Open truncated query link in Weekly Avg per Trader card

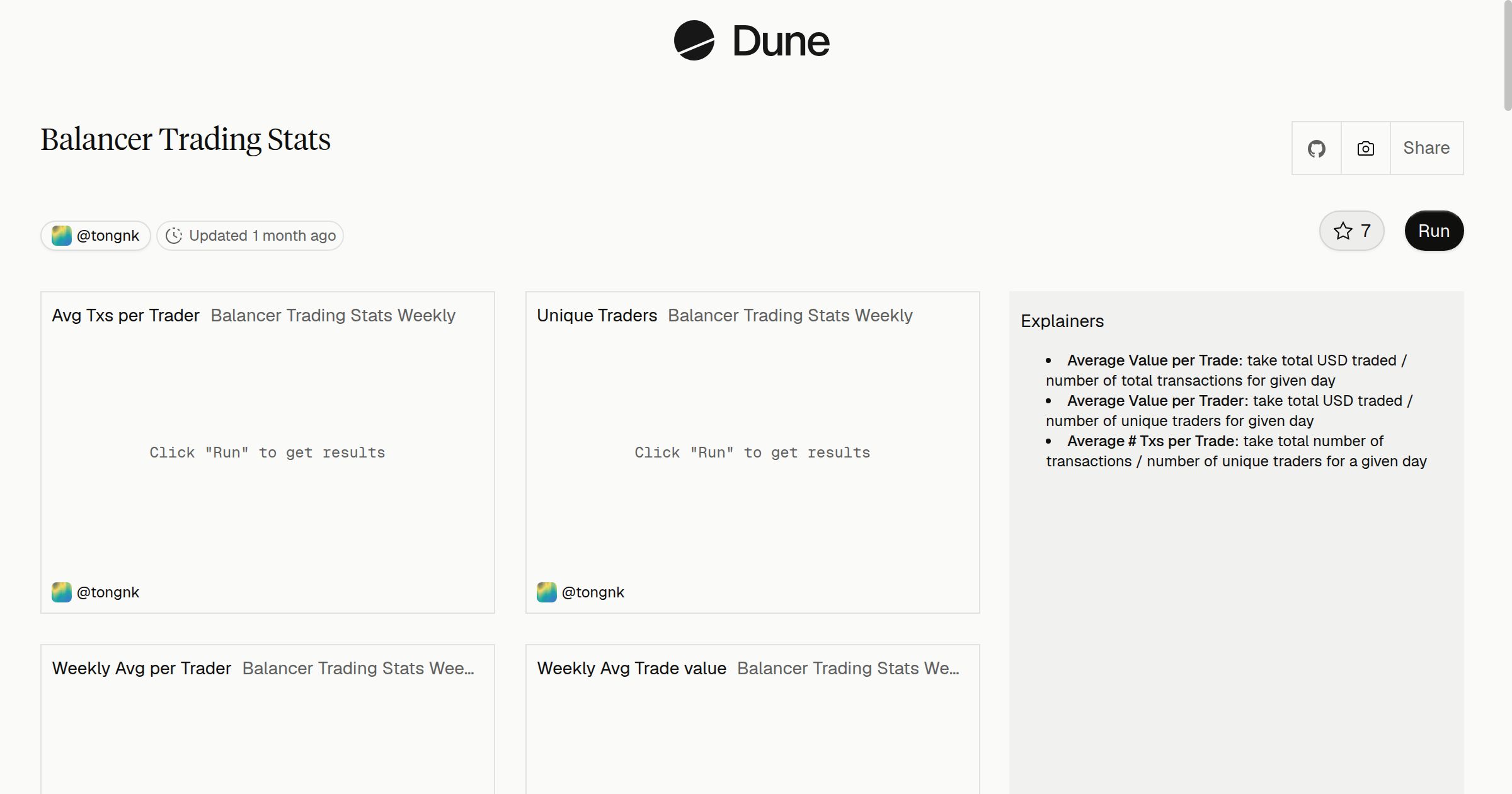click(x=358, y=668)
